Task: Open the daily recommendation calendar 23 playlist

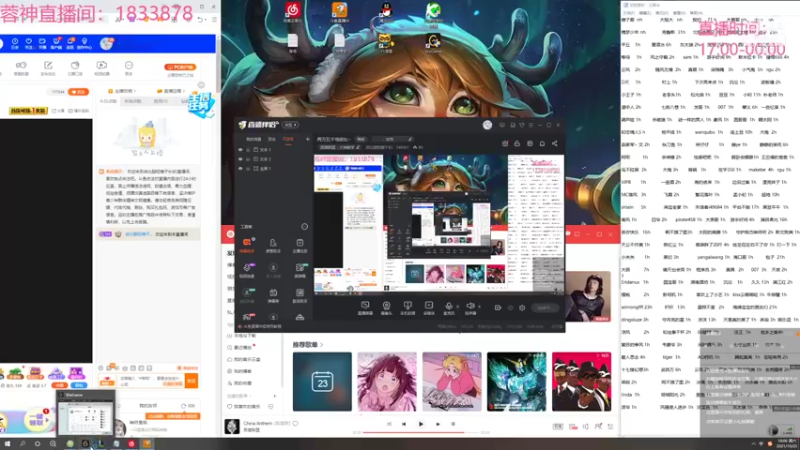Action: click(322, 381)
